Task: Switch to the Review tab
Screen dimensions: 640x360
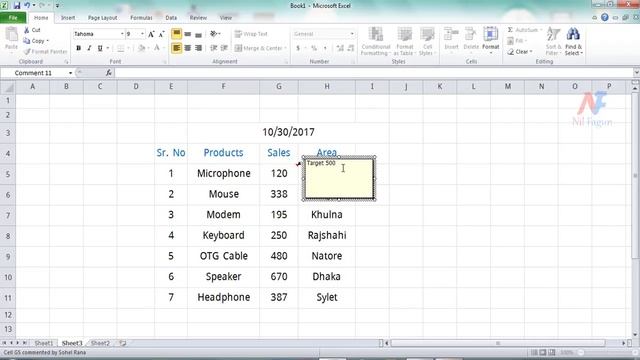Action: (198, 18)
